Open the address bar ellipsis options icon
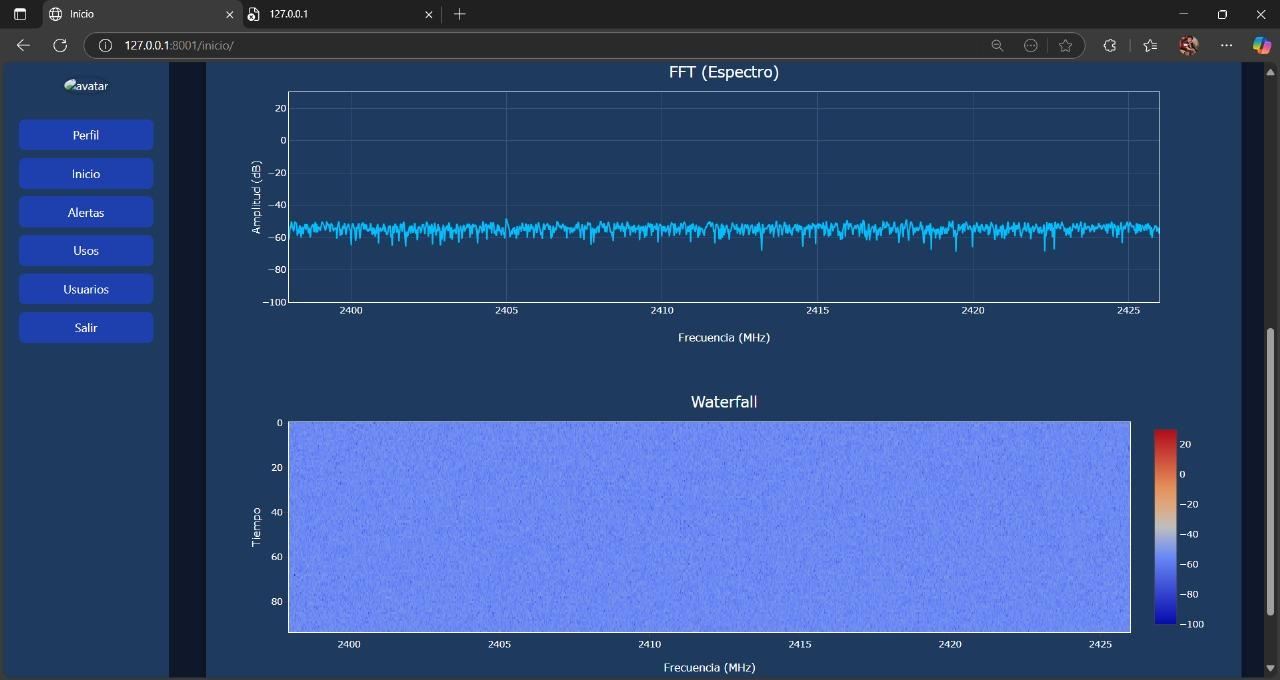The image size is (1280, 680). coord(1031,45)
